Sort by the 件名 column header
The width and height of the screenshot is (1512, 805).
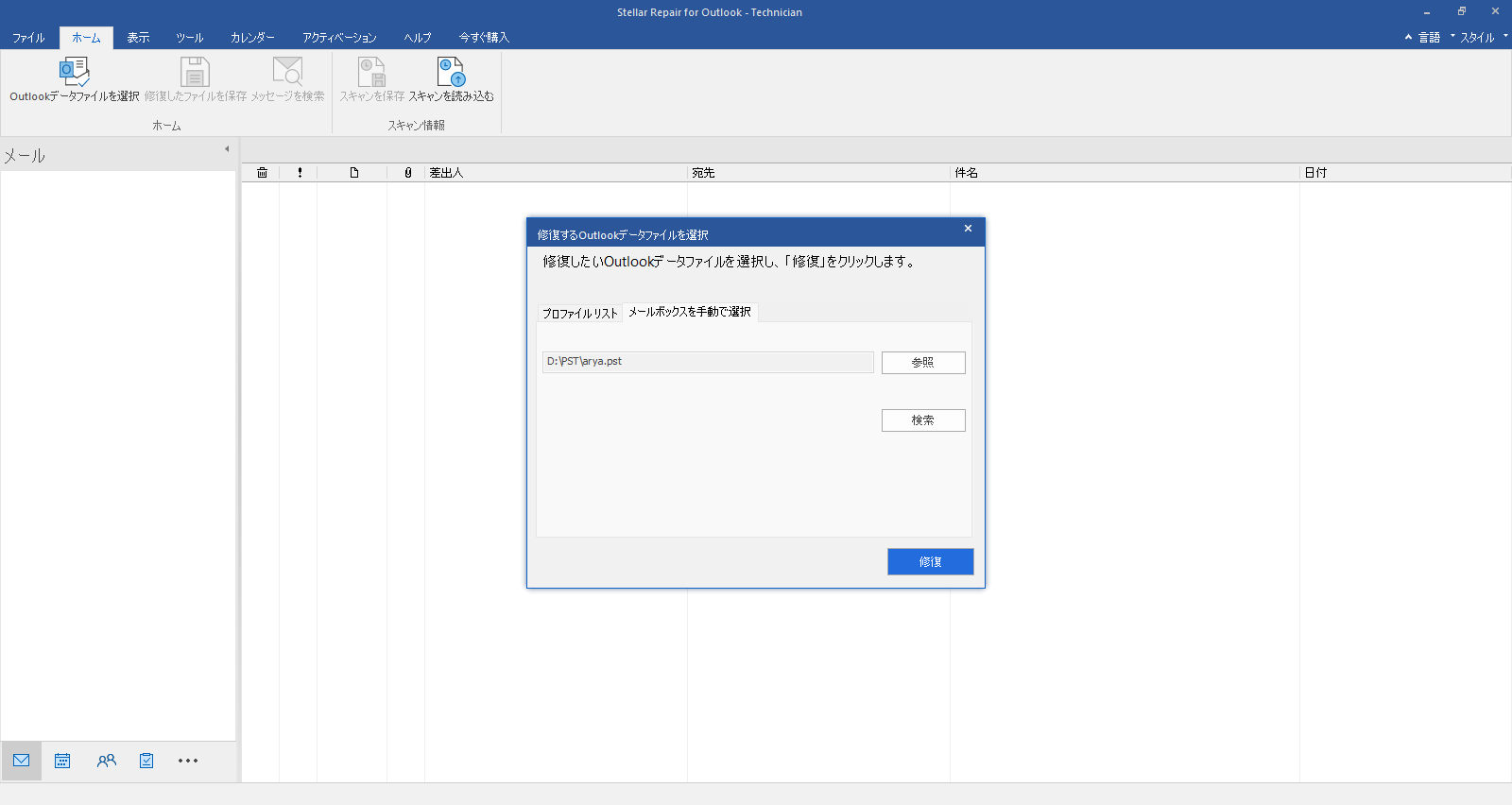[x=1125, y=173]
